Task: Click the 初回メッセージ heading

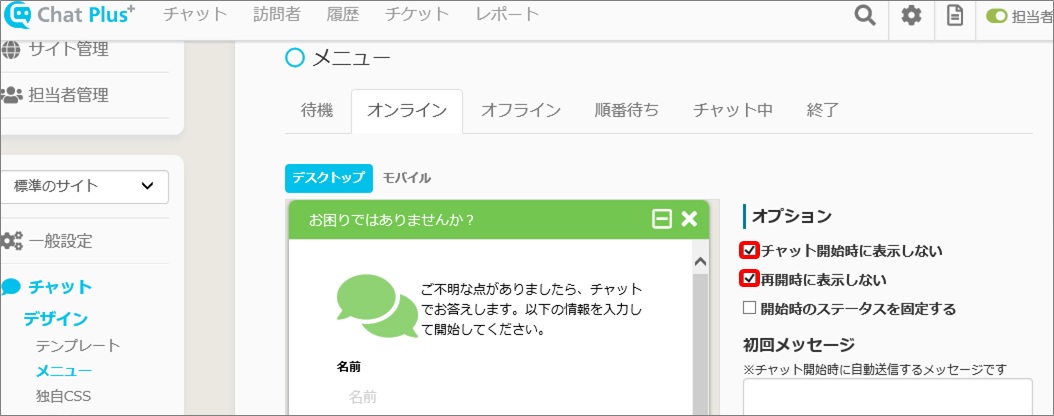Action: point(799,345)
